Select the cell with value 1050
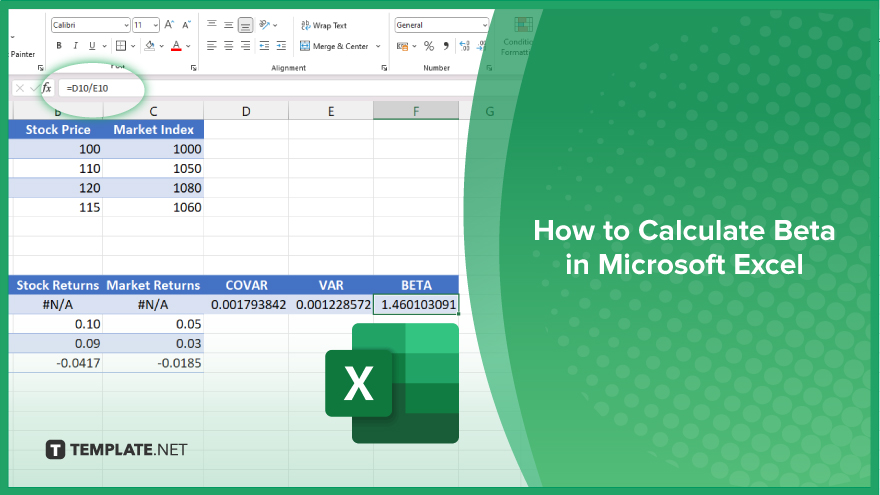Screen dimensions: 880x495 153,168
